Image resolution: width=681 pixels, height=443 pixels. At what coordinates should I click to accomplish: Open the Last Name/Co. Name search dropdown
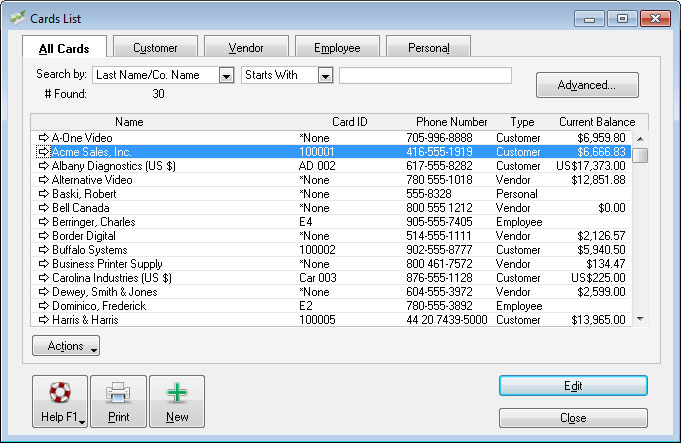[x=226, y=76]
